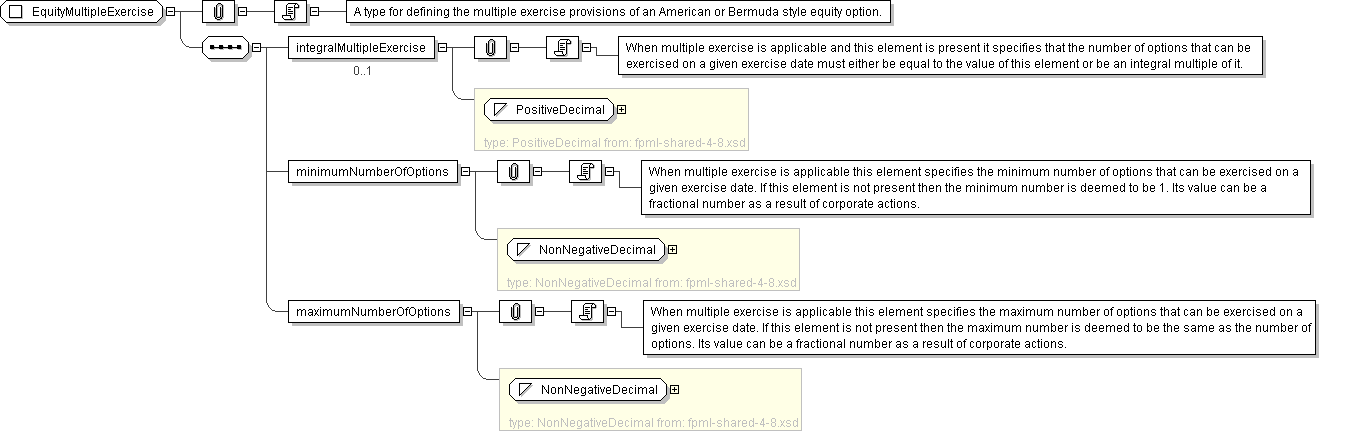The width and height of the screenshot is (1357, 432).
Task: Collapse the maximumNumberOfOptions element
Action: (468, 312)
